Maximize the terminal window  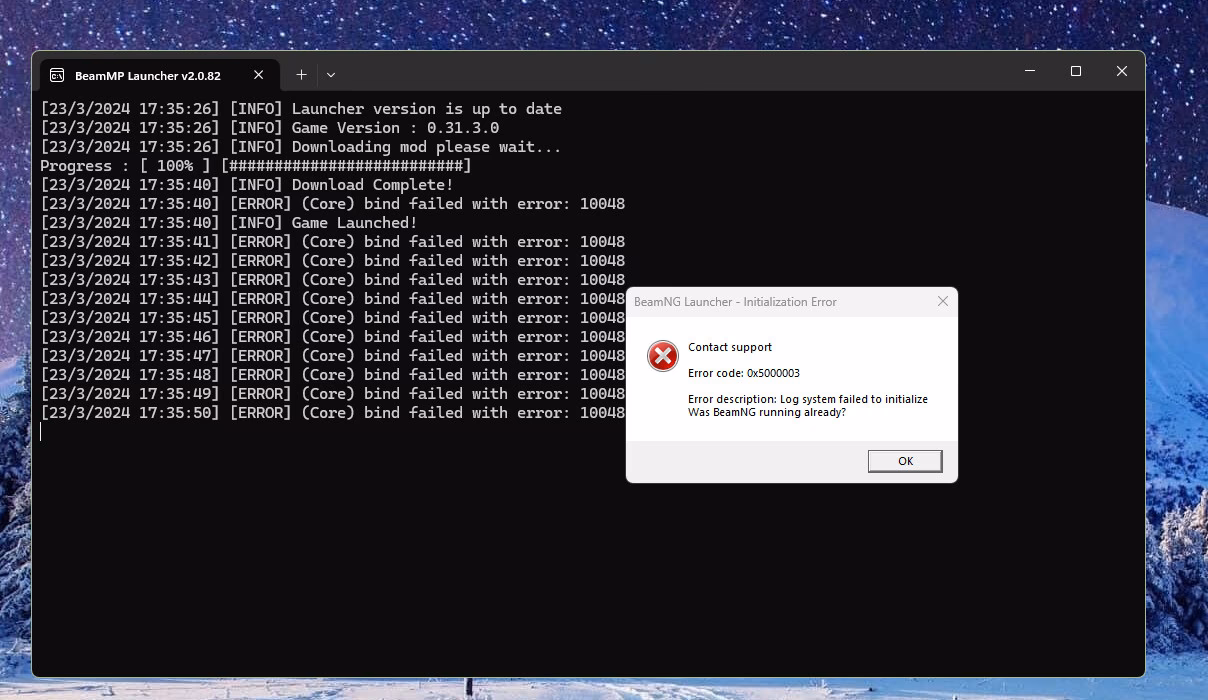pos(1076,71)
